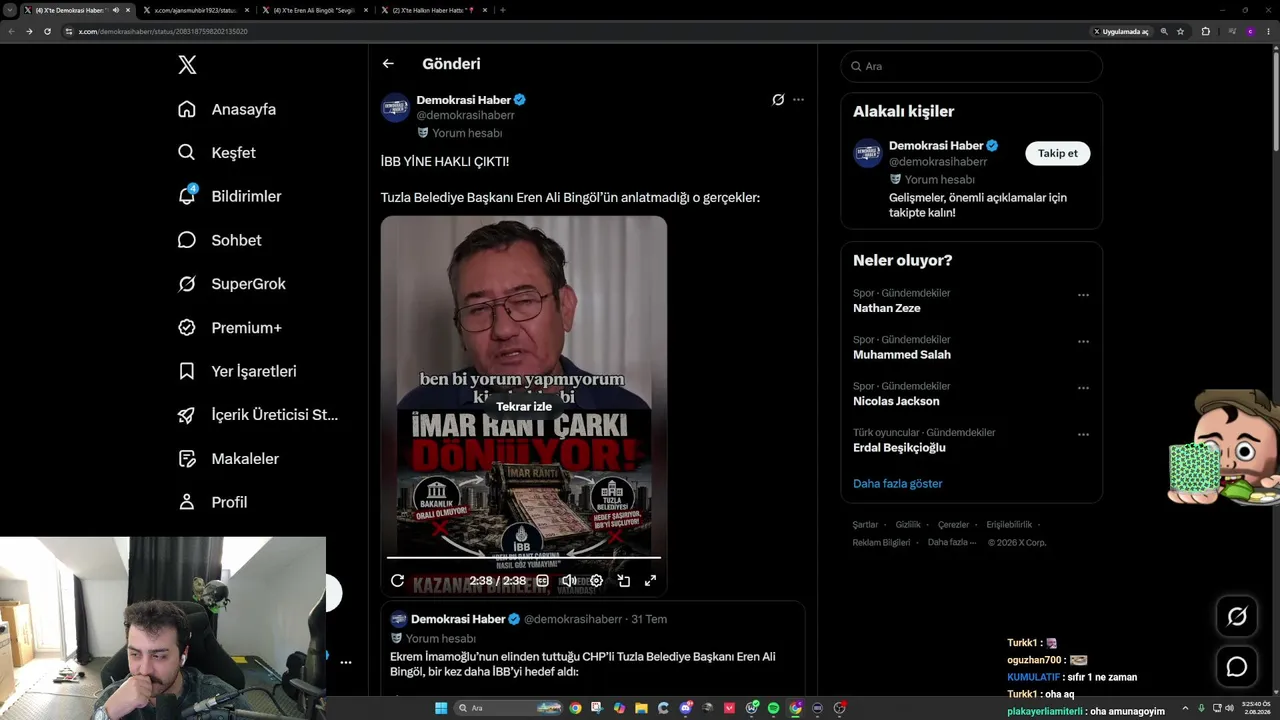1280x720 pixels.
Task: Open the floating Grok button
Action: pos(1237,617)
